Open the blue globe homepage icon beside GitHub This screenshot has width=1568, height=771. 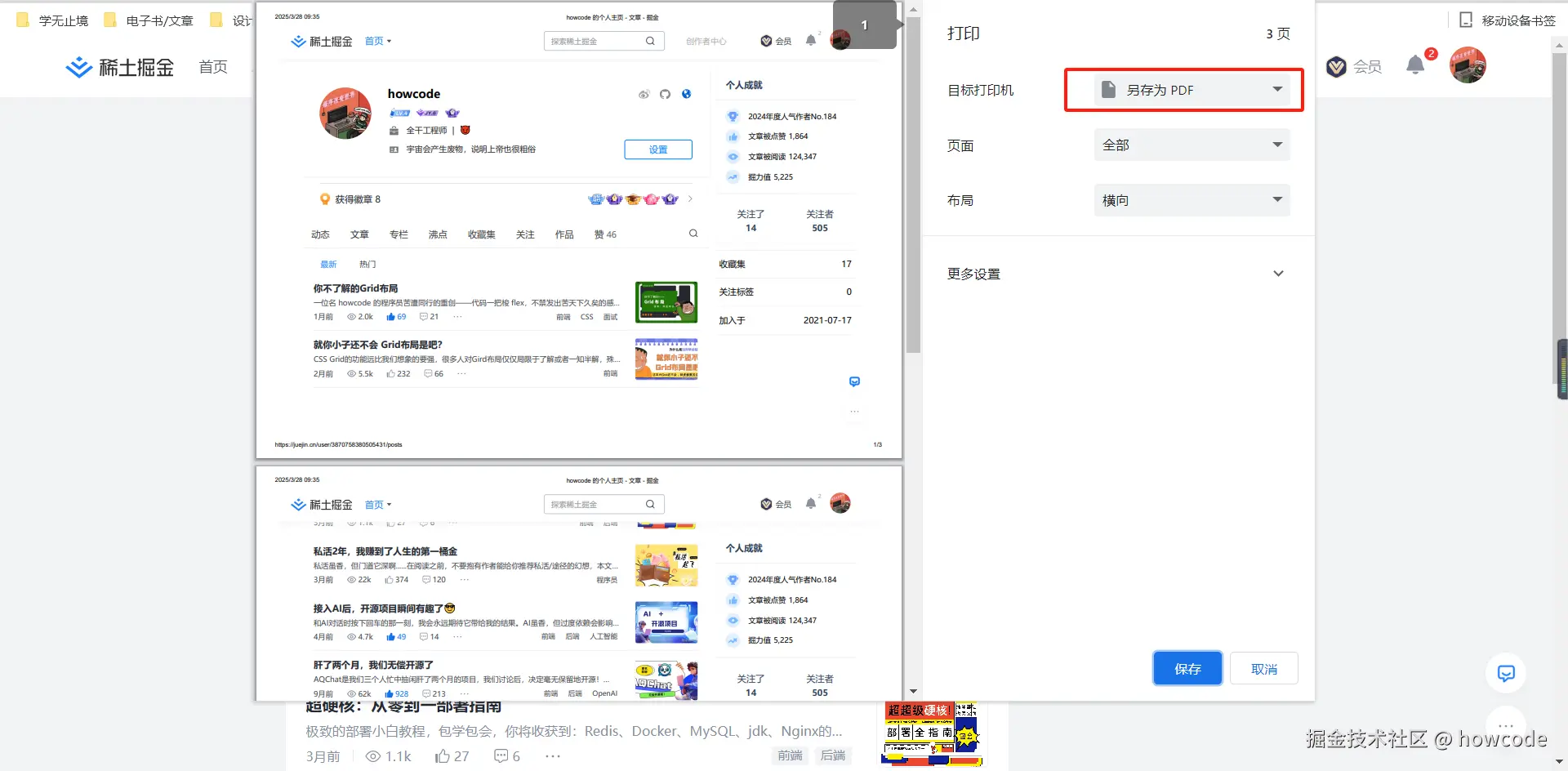(686, 94)
